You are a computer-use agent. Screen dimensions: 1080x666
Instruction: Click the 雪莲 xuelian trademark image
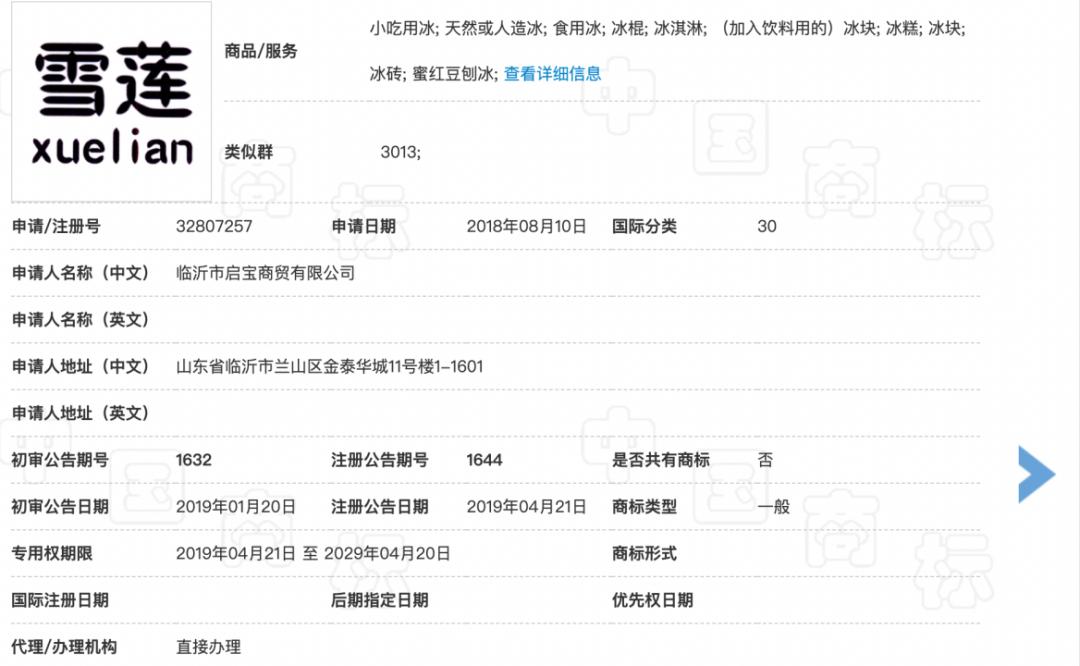click(112, 102)
